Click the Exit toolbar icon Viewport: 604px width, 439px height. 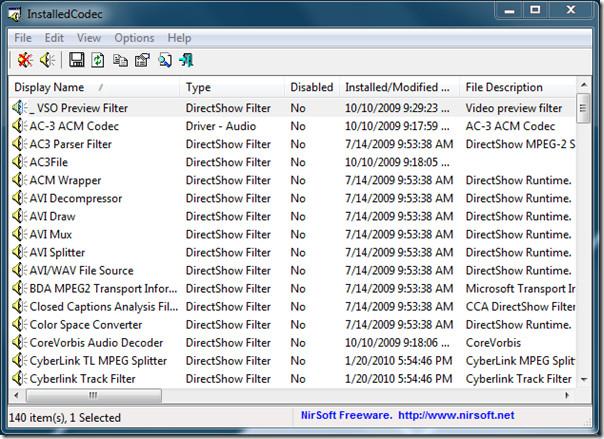pos(187,61)
